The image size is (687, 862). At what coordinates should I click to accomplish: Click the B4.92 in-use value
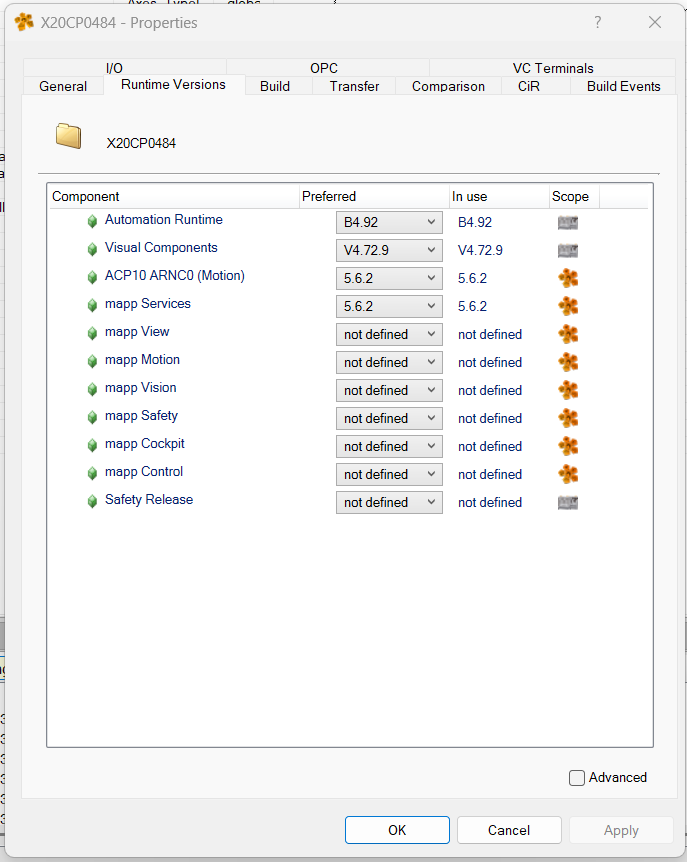(x=475, y=223)
